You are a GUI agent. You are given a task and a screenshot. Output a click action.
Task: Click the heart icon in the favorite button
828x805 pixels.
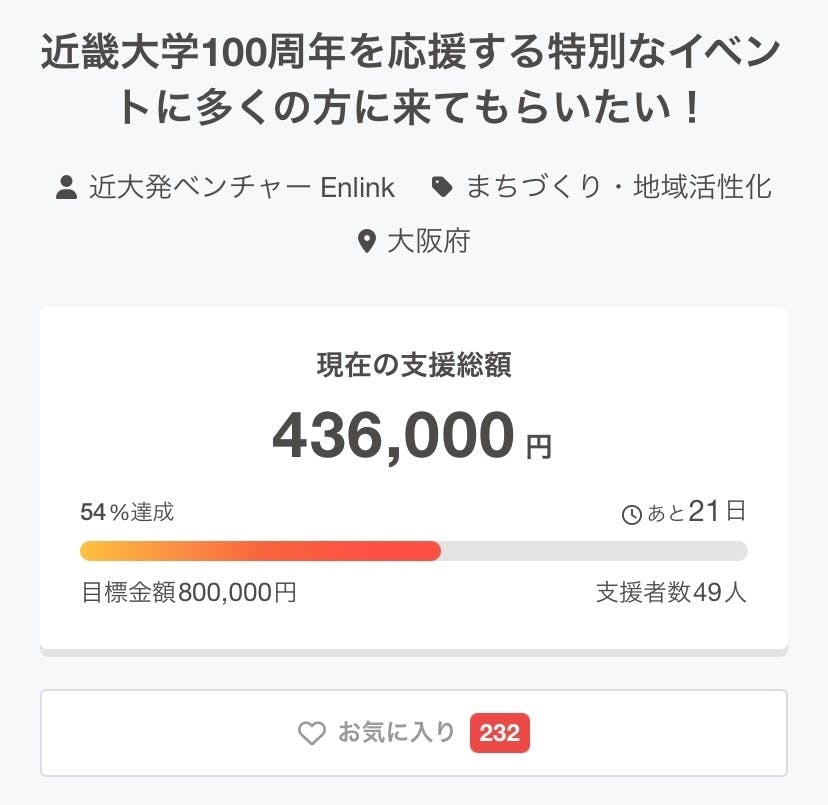click(x=312, y=734)
